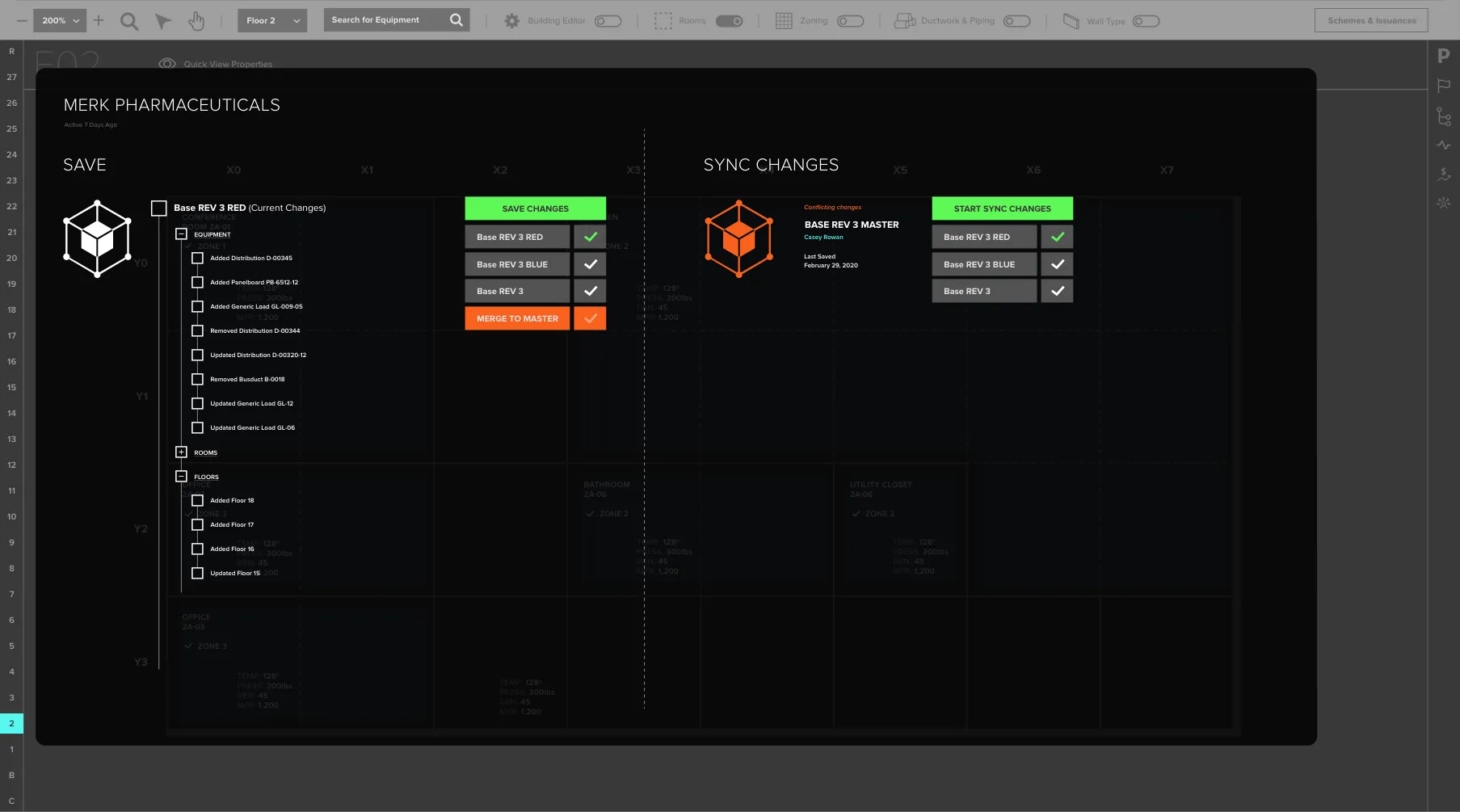Click the Wall Type icon
This screenshot has height=812, width=1460.
pos(1071,21)
